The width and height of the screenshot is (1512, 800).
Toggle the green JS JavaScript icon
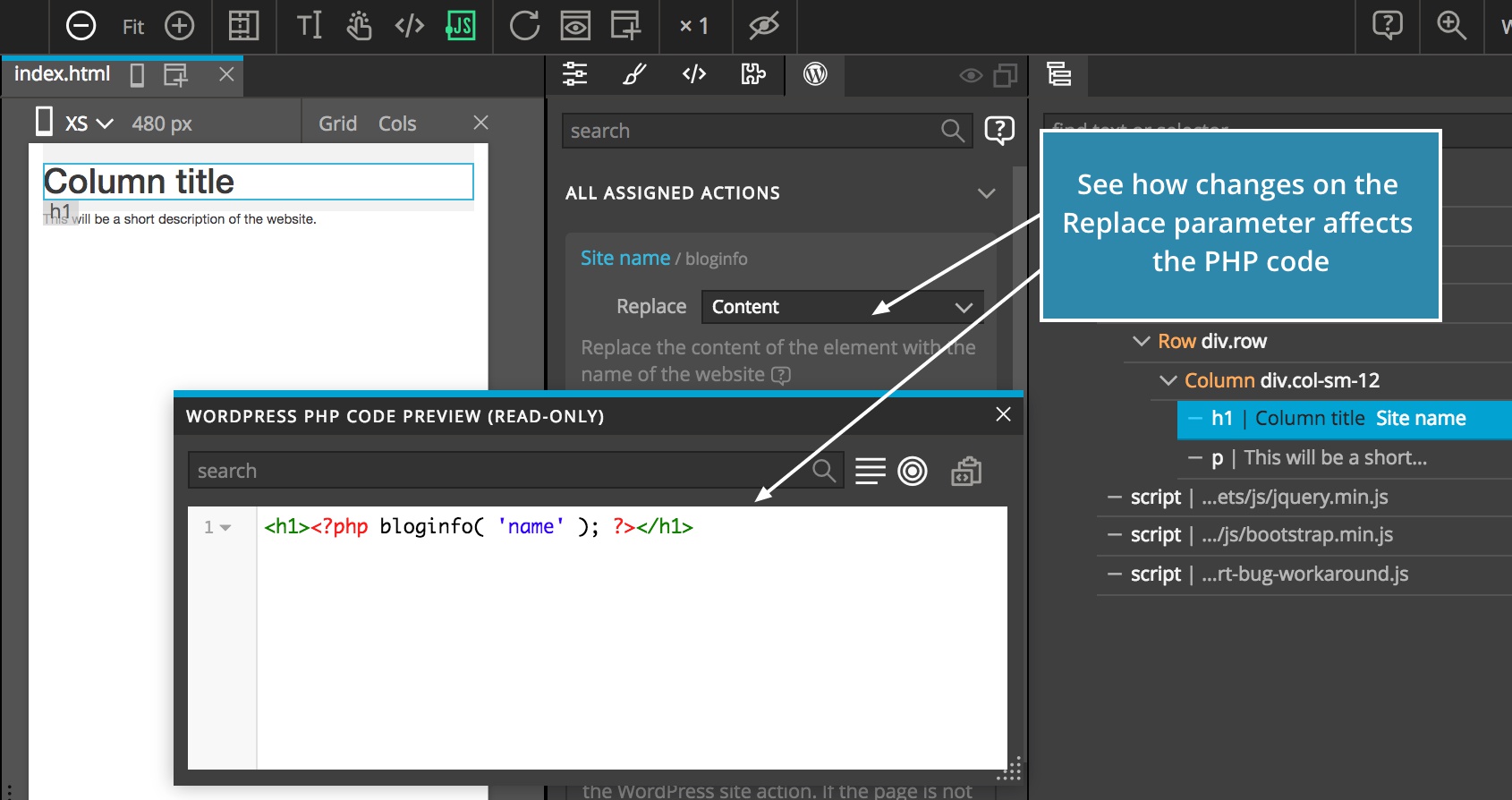[461, 25]
